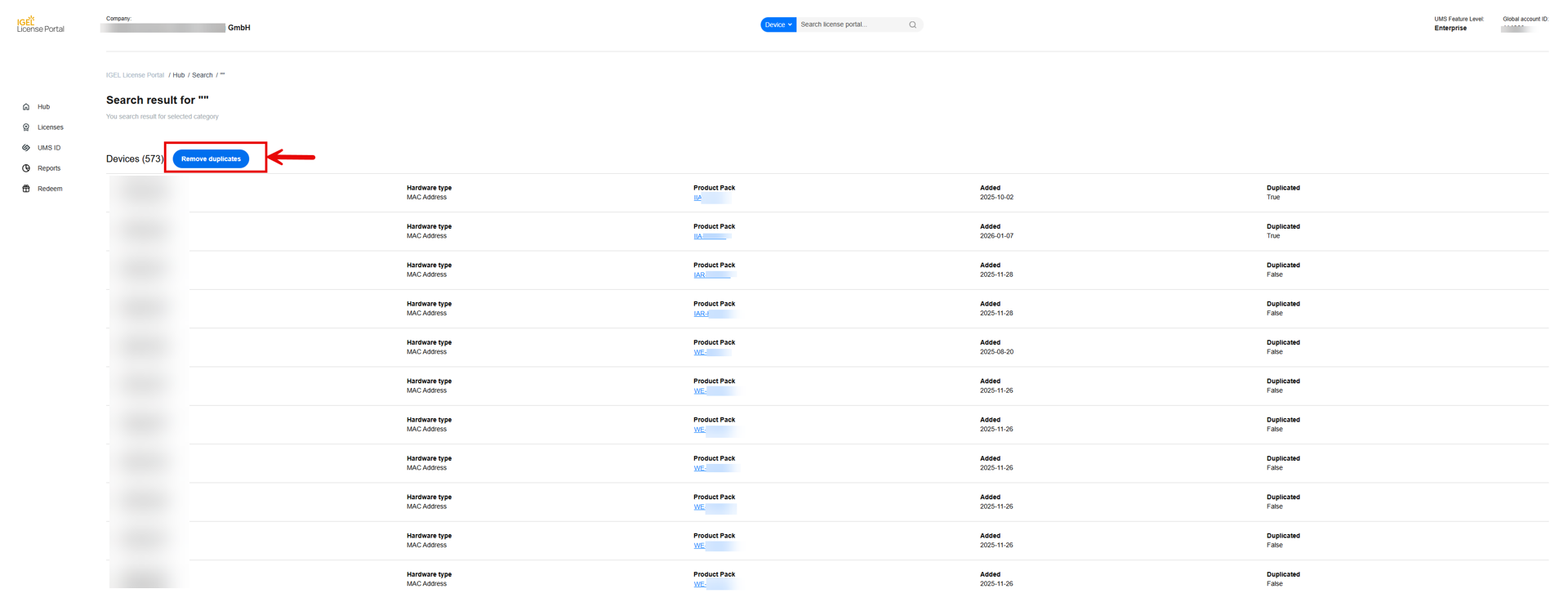Open Product Pack link added 2025-08-20
Image resolution: width=1568 pixels, height=598 pixels.
tap(700, 352)
